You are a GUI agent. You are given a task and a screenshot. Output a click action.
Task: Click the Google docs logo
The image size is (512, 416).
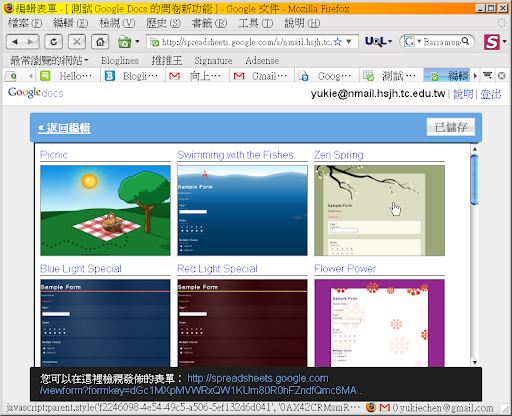pyautogui.click(x=35, y=93)
